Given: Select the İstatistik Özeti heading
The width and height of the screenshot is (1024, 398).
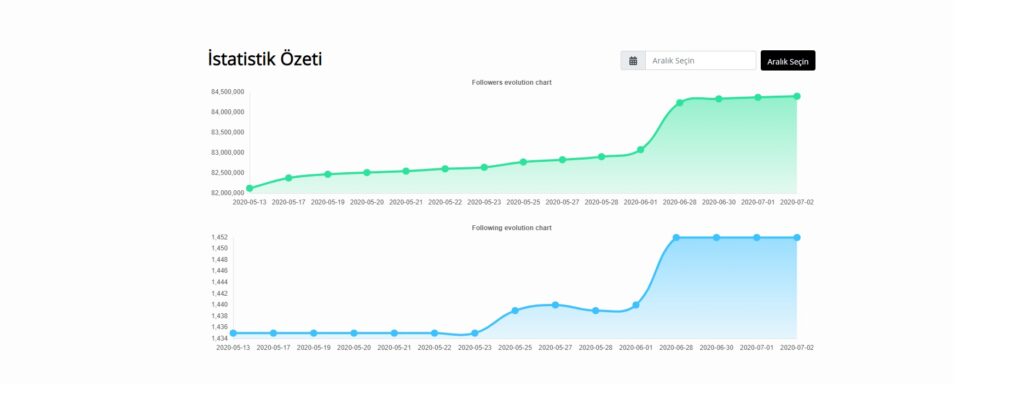Looking at the screenshot, I should (265, 59).
